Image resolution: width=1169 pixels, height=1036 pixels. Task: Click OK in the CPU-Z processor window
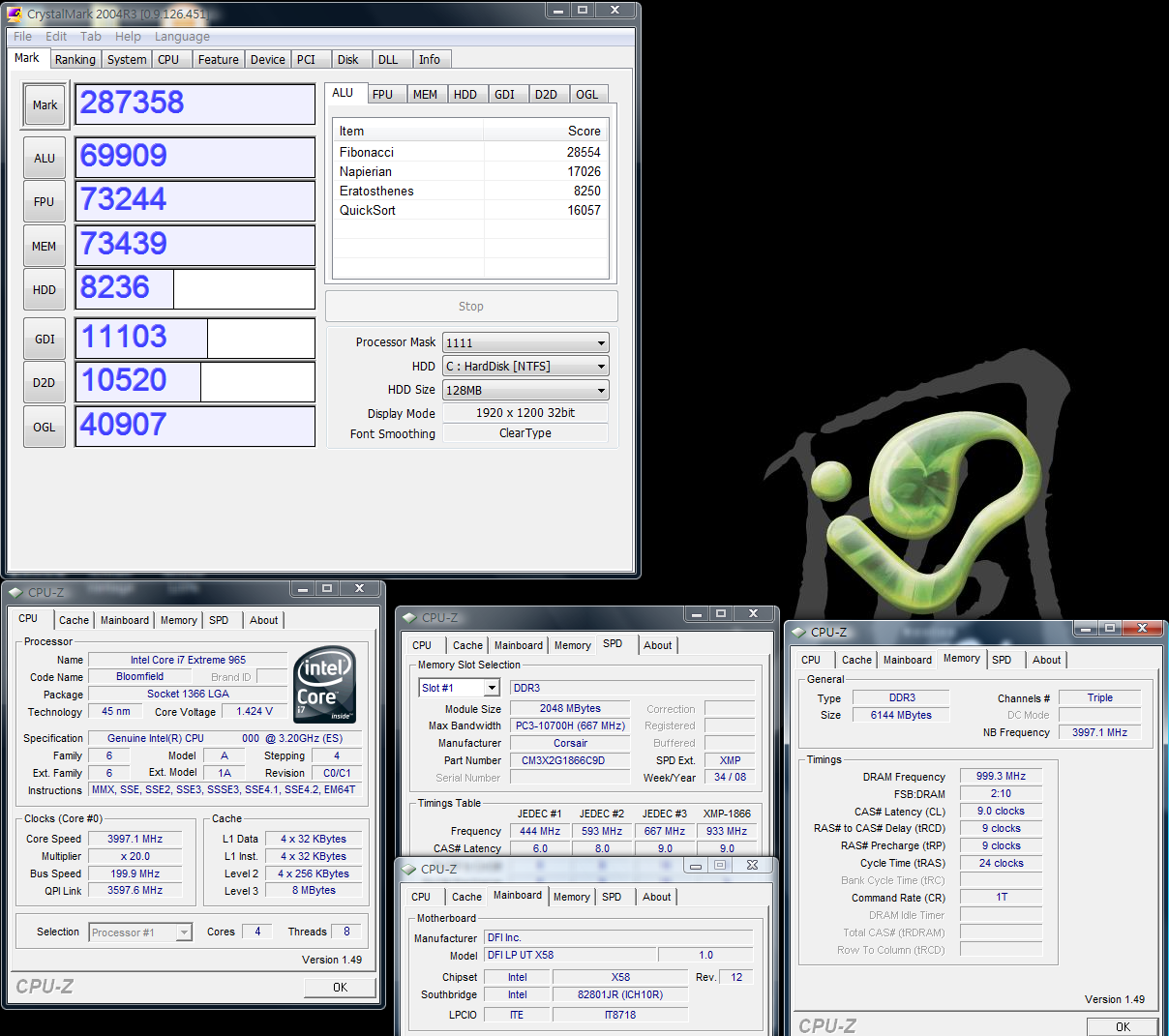[x=340, y=988]
